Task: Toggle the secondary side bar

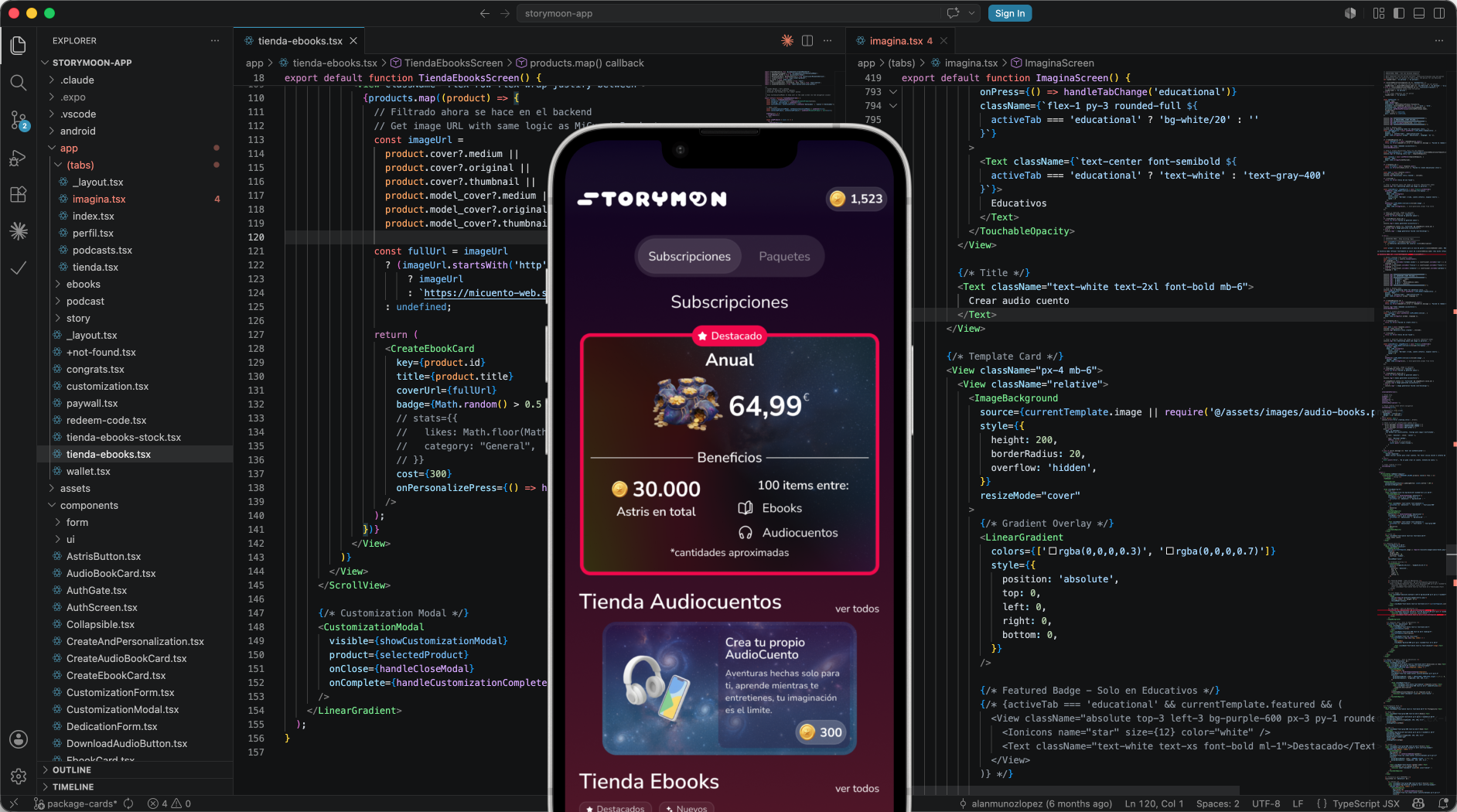Action: pyautogui.click(x=1439, y=13)
